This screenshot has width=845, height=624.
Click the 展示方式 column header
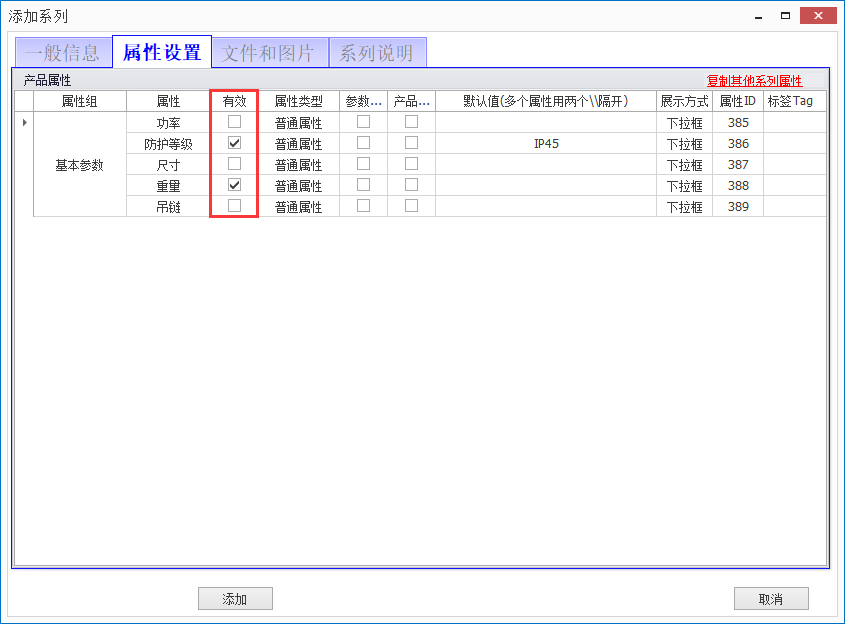[x=684, y=101]
